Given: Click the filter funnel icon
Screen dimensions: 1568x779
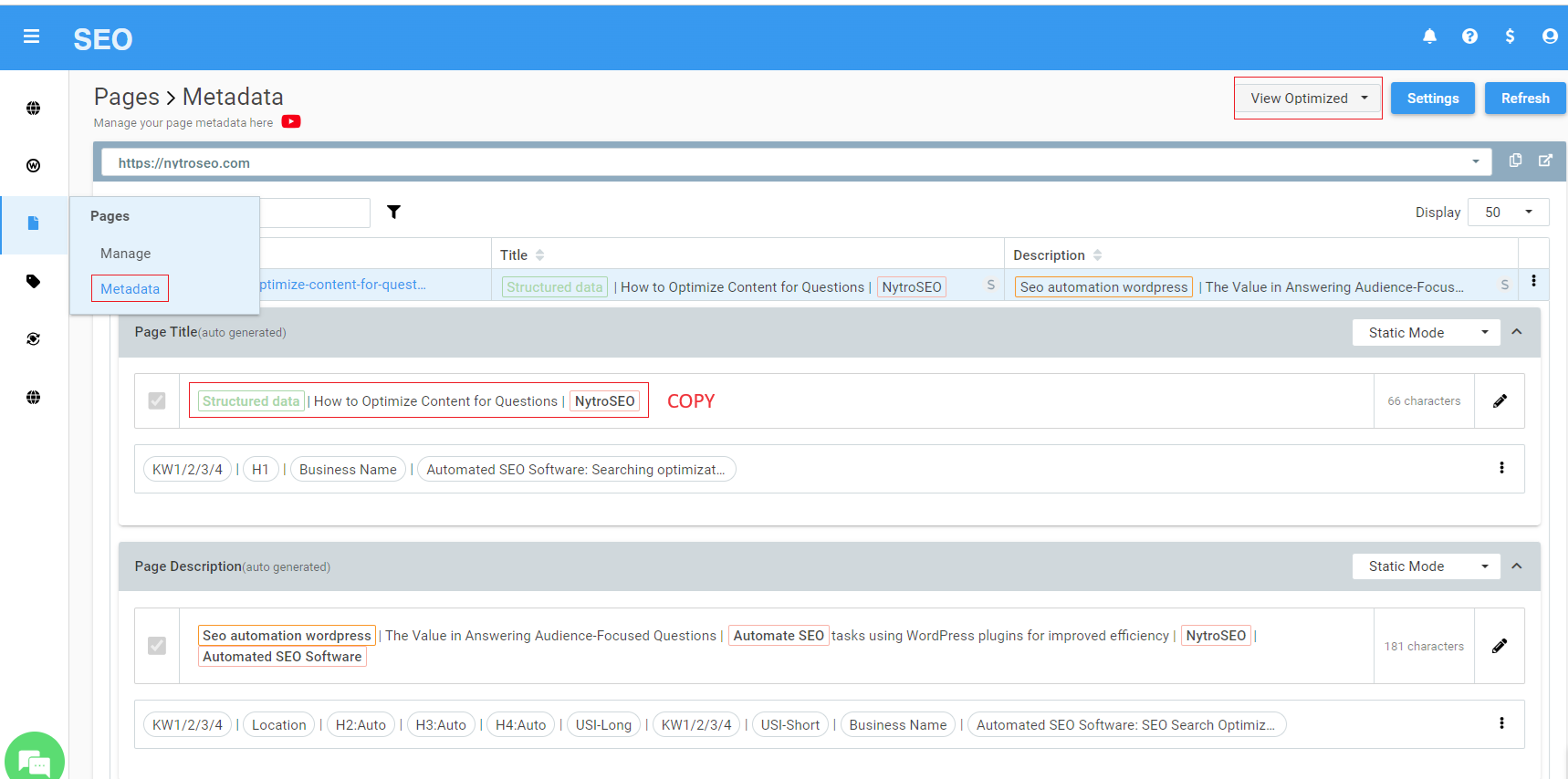Looking at the screenshot, I should click(x=393, y=212).
